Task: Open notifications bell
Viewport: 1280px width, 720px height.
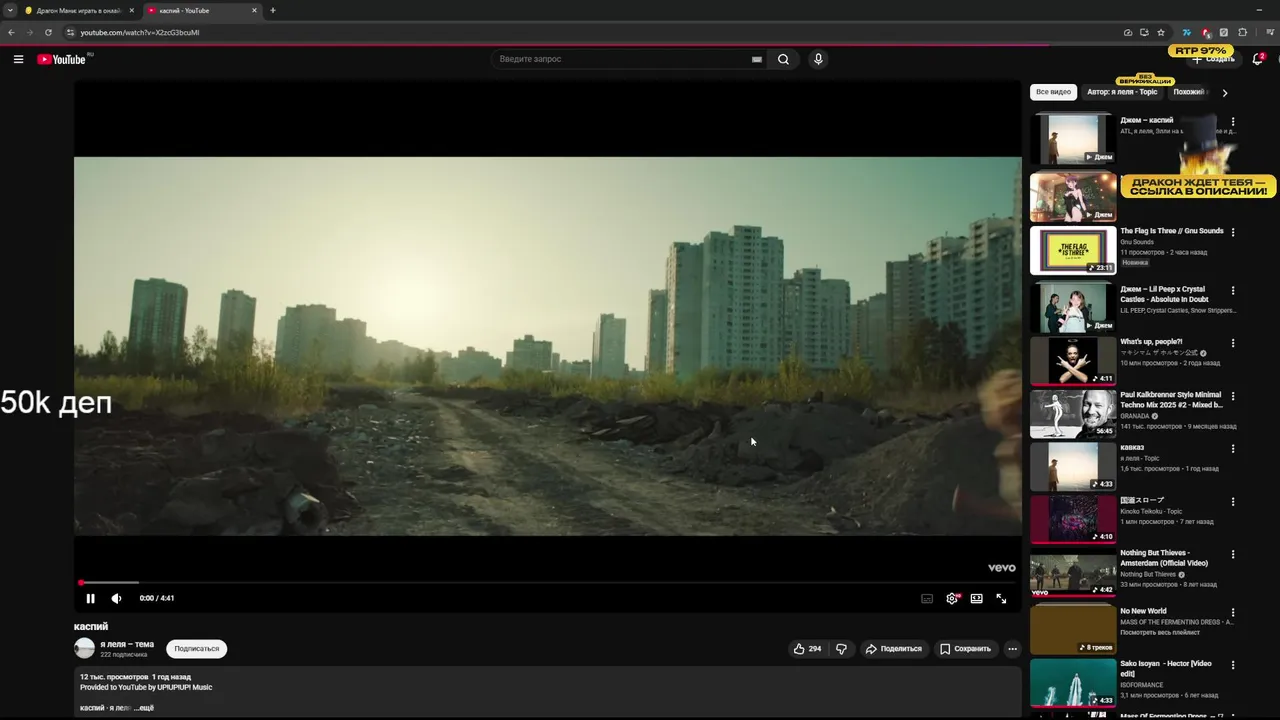Action: point(1258,59)
